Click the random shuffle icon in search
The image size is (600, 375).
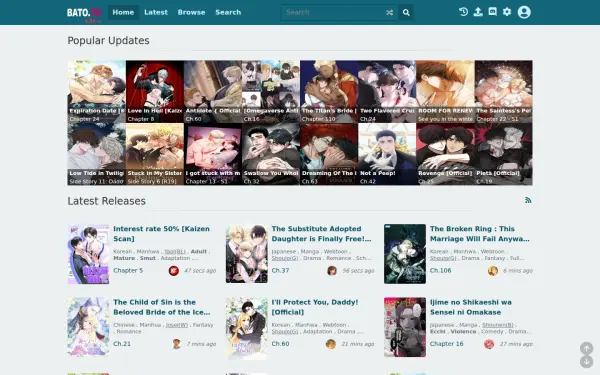390,13
